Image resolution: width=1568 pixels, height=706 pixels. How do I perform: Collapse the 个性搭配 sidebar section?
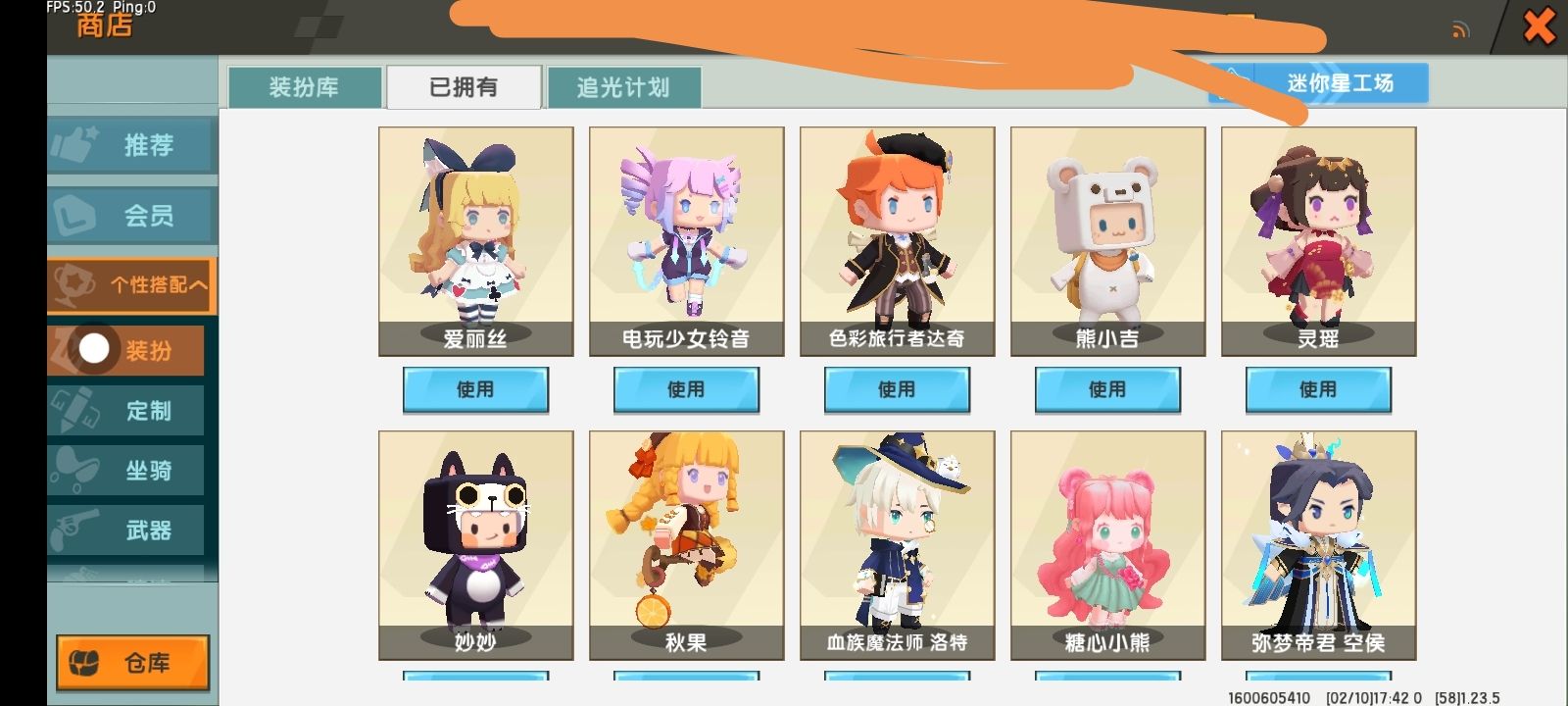(131, 285)
